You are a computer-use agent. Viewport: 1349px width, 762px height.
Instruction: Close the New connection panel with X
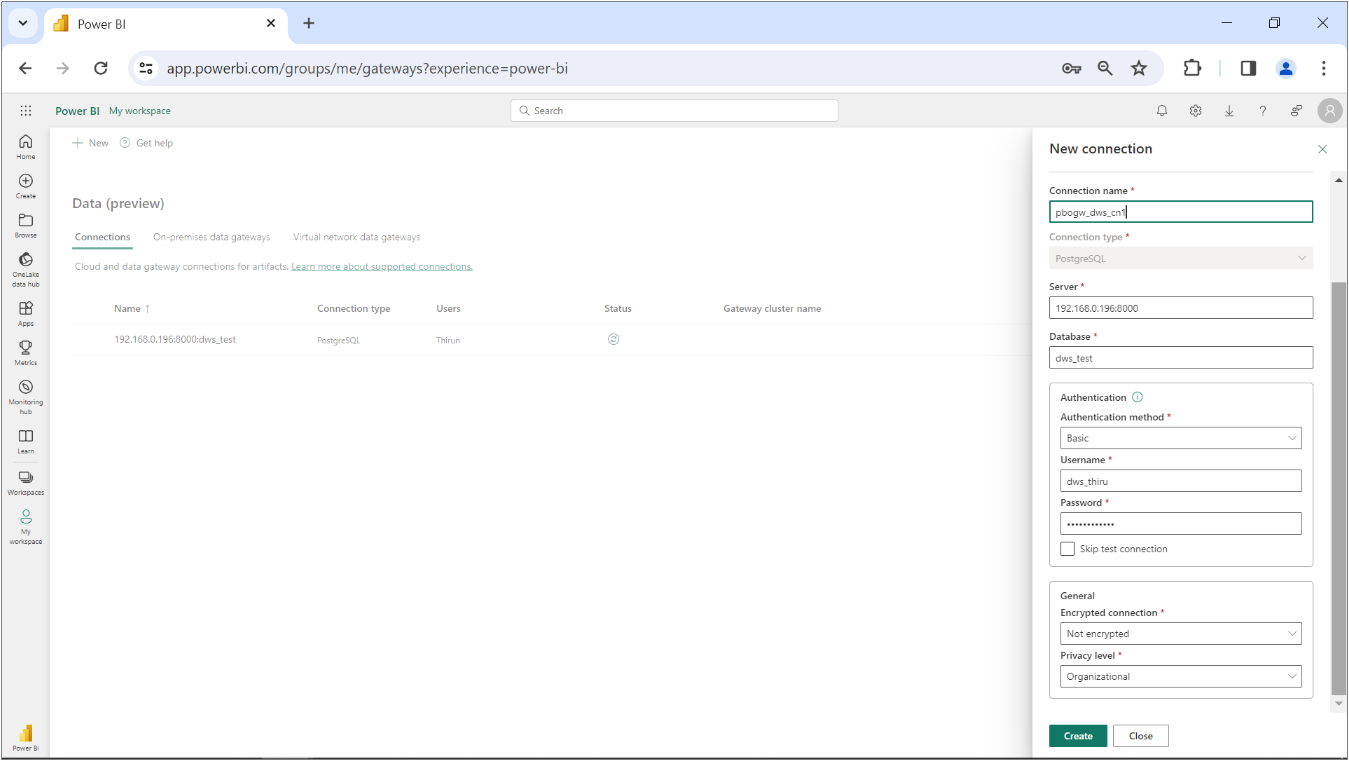[x=1323, y=149]
